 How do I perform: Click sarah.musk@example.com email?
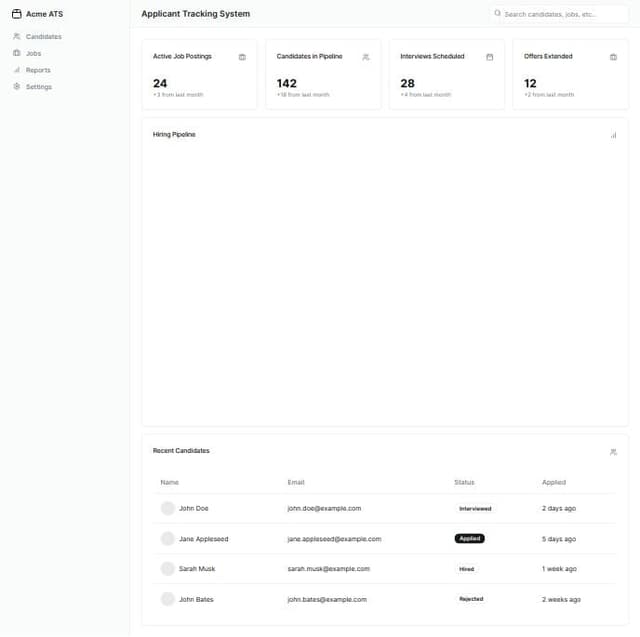[329, 569]
